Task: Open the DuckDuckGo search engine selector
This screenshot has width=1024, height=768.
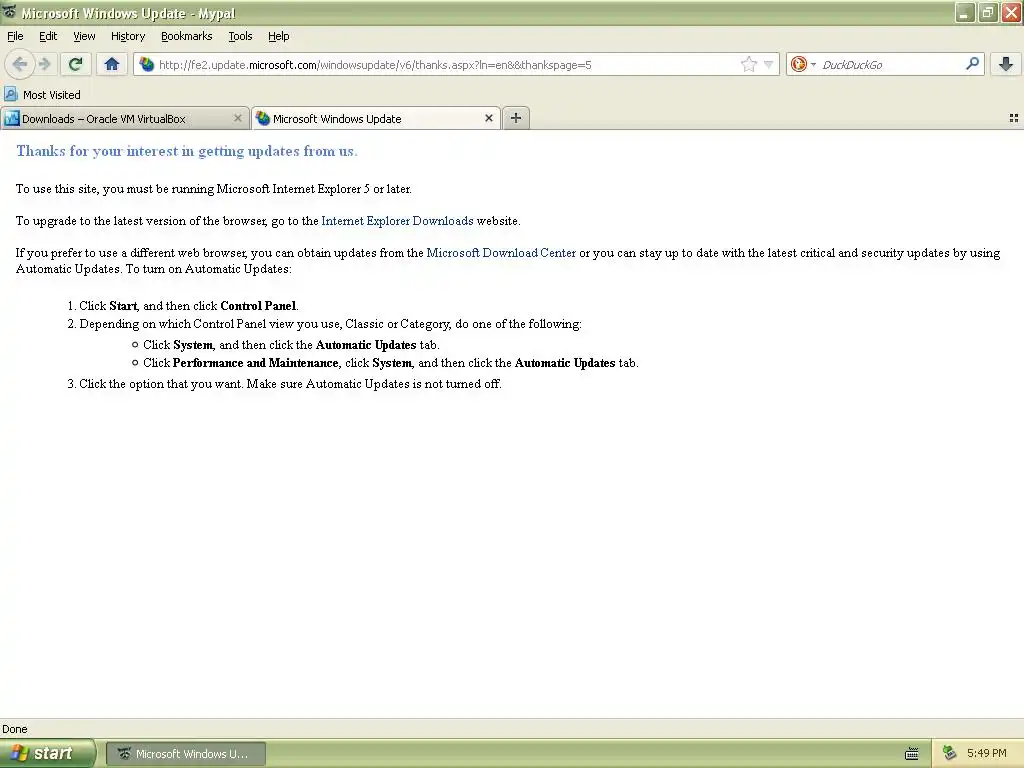Action: coord(803,64)
